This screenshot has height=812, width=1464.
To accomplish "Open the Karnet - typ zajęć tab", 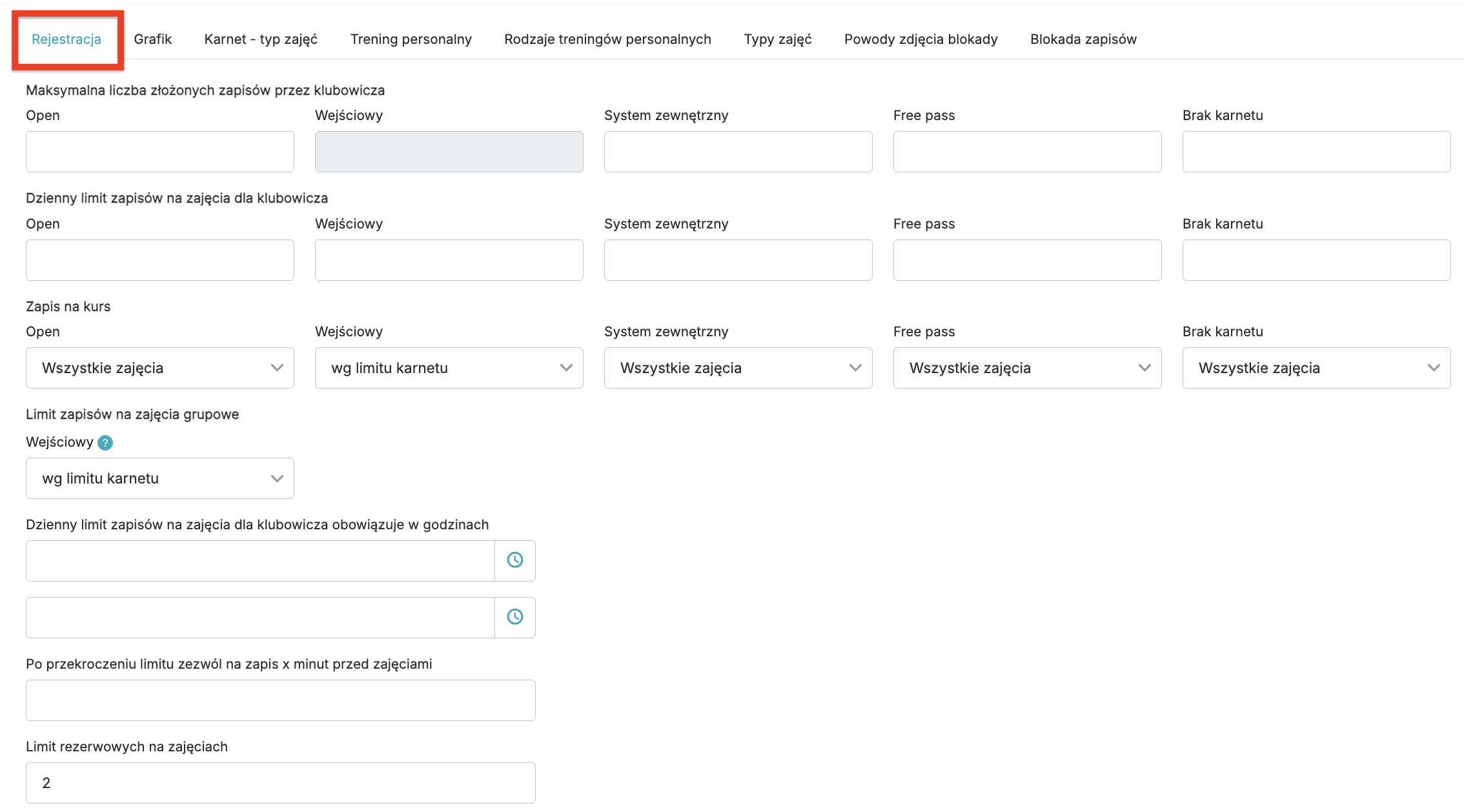I will tap(261, 39).
